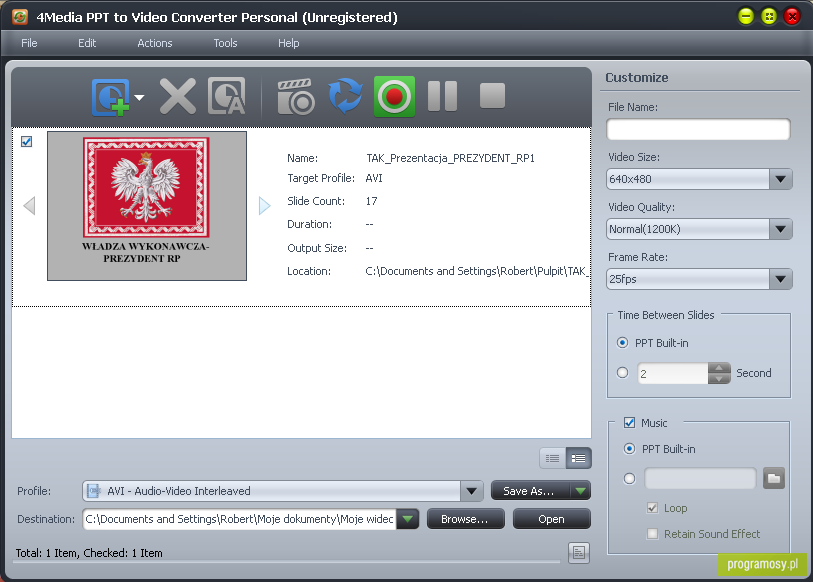813x582 pixels.
Task: Click the green Record button
Action: click(394, 96)
